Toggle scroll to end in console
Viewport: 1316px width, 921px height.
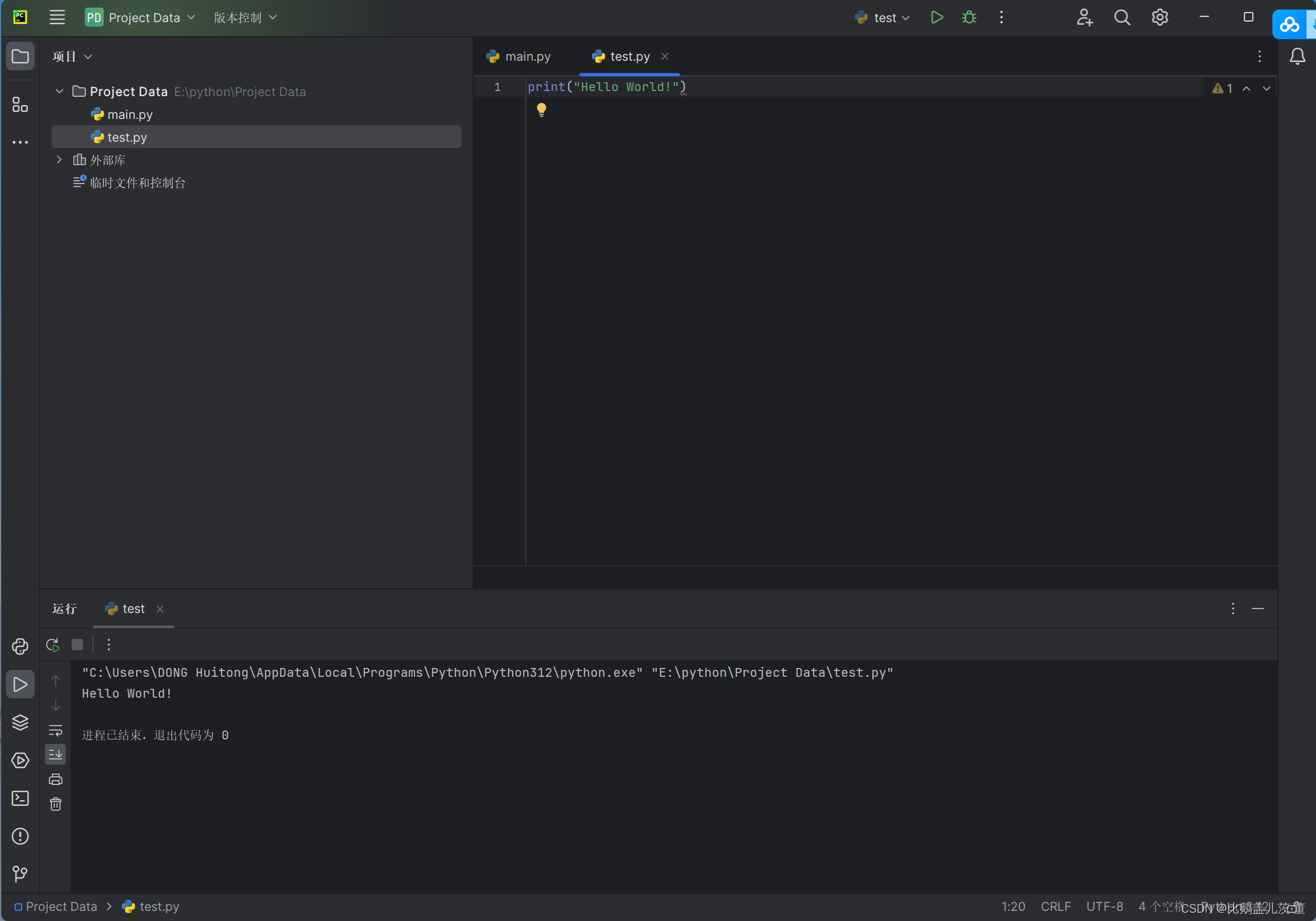point(56,754)
